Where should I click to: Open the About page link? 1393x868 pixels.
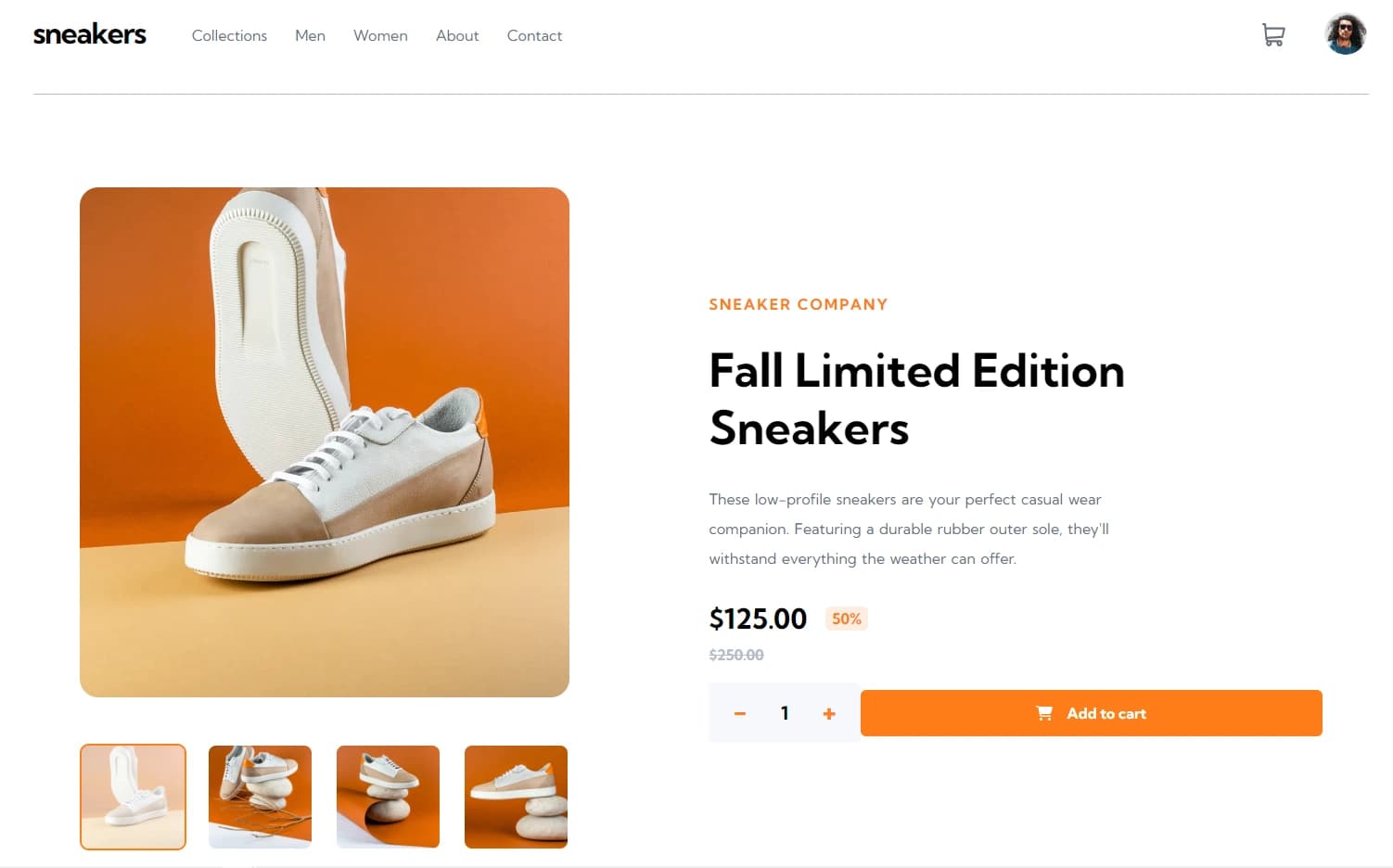tap(457, 35)
